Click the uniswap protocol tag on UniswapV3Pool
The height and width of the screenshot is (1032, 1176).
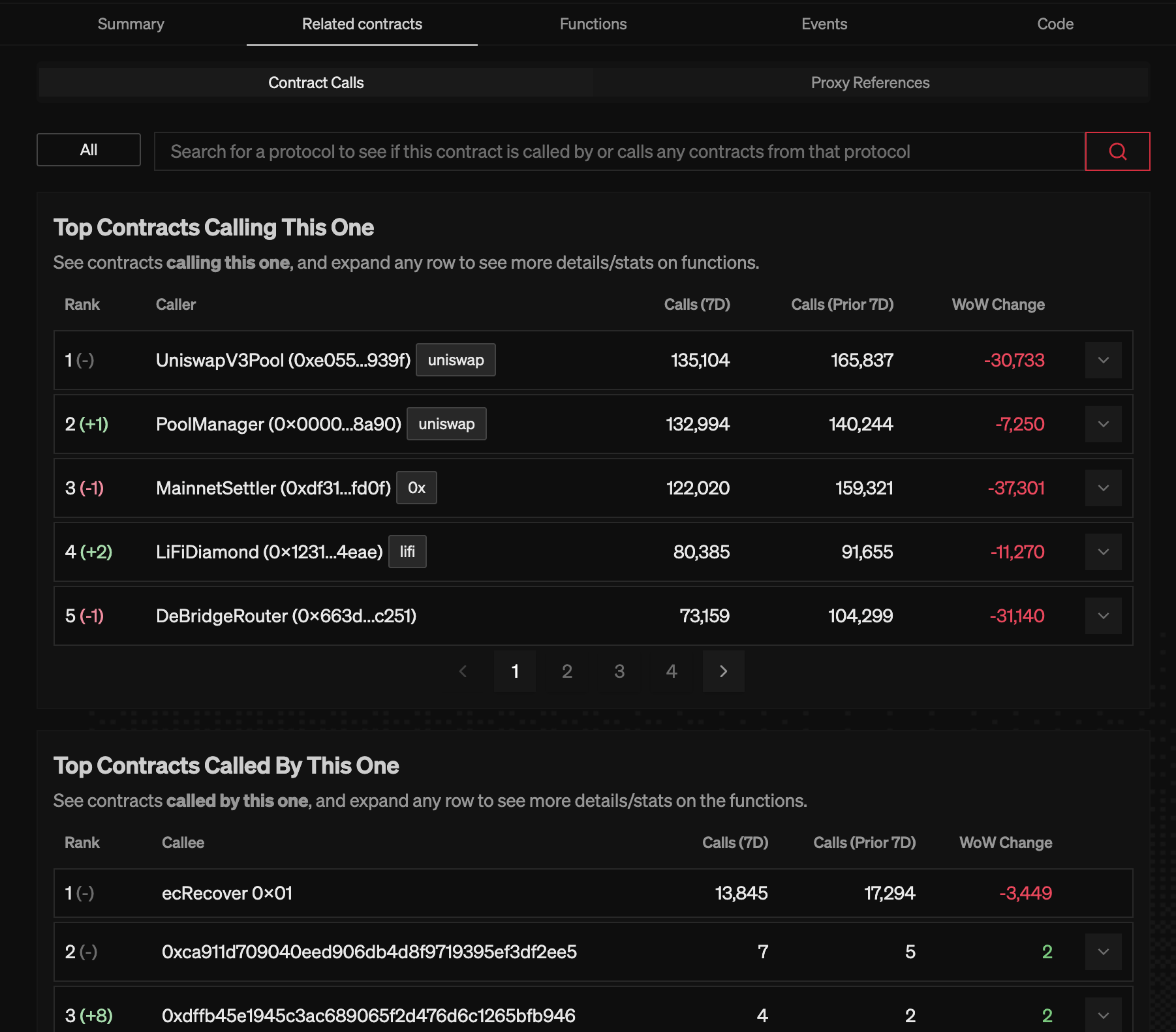(456, 359)
